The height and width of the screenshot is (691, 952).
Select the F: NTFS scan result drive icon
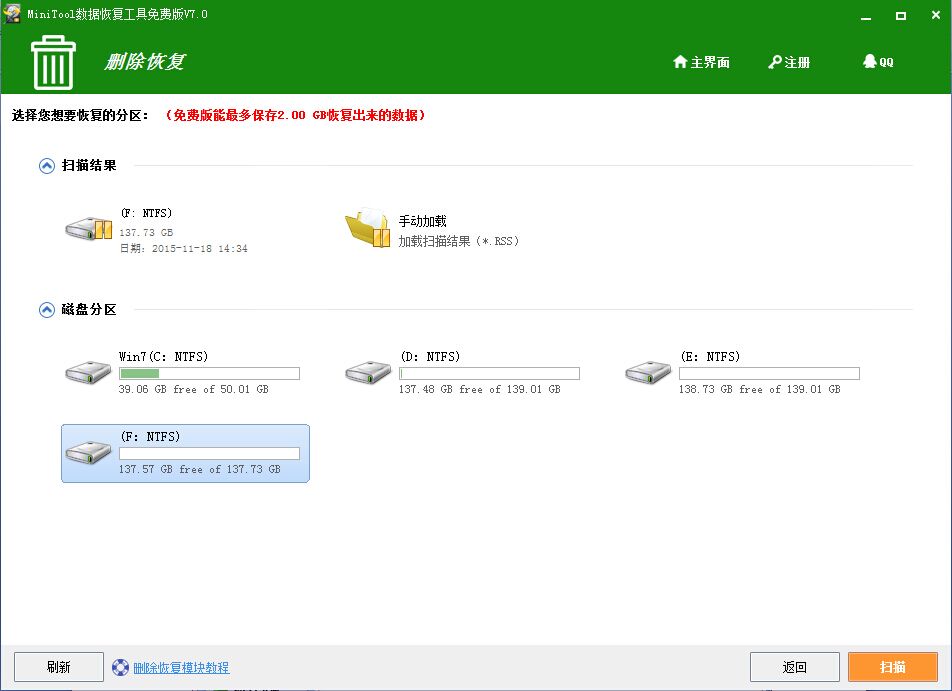[x=89, y=228]
